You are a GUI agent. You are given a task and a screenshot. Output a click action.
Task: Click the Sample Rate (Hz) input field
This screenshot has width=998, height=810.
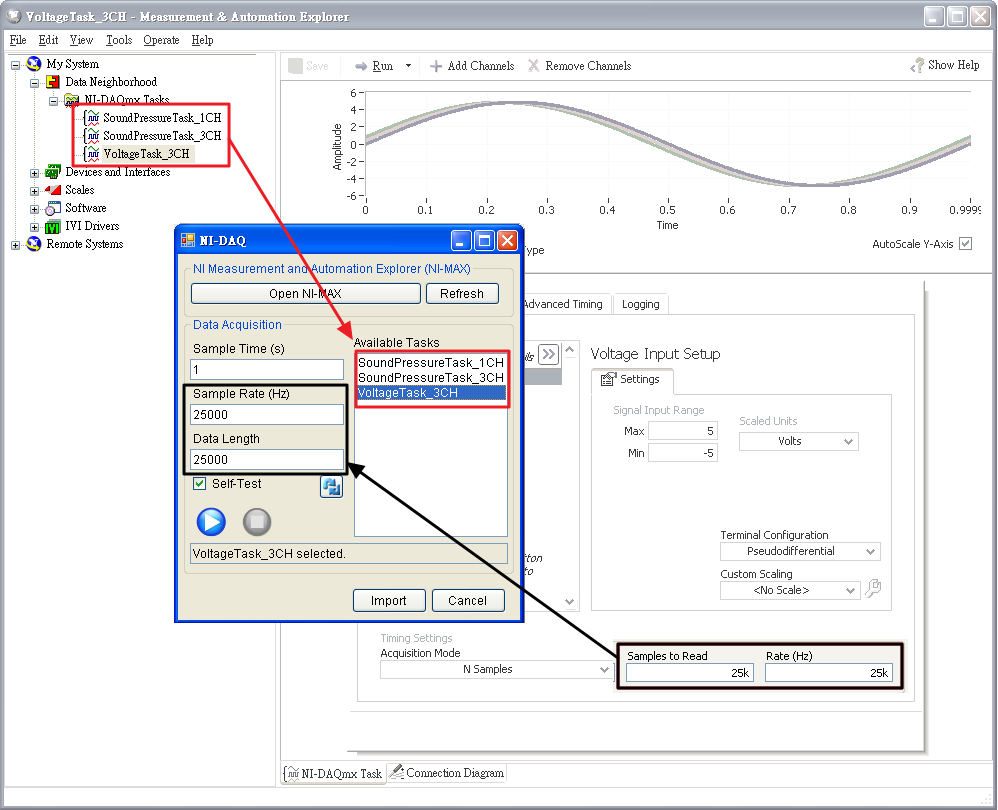(x=267, y=415)
